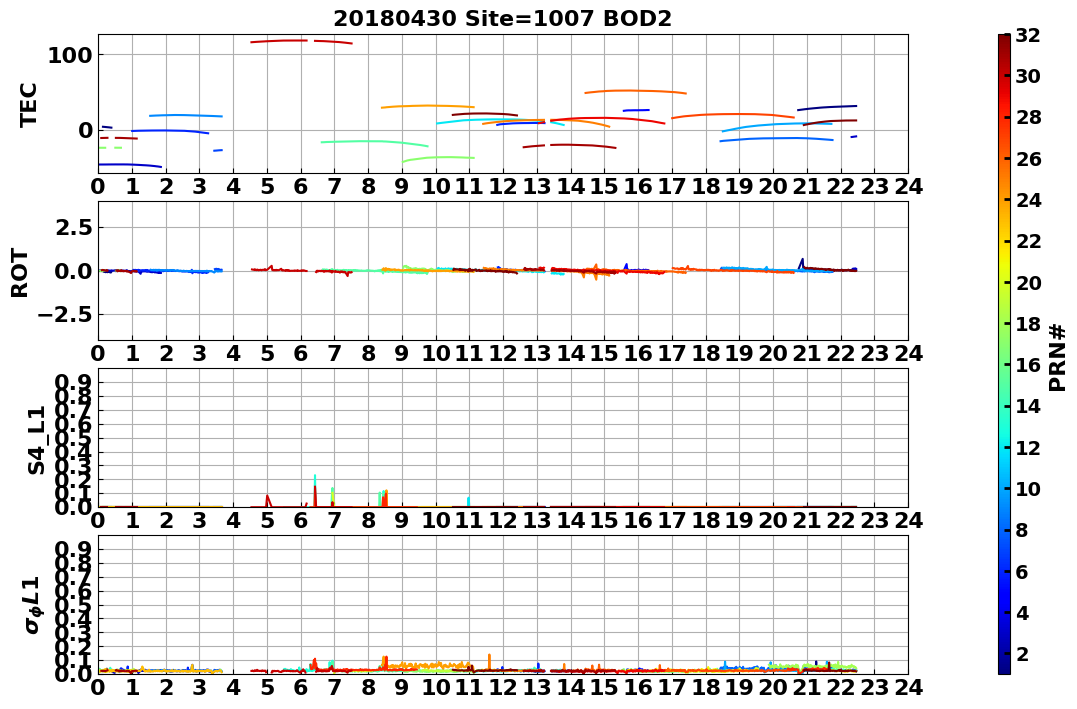The width and height of the screenshot is (1077, 709).
Task: Click the TEC panel y-tick '100'
Action: 70,55
